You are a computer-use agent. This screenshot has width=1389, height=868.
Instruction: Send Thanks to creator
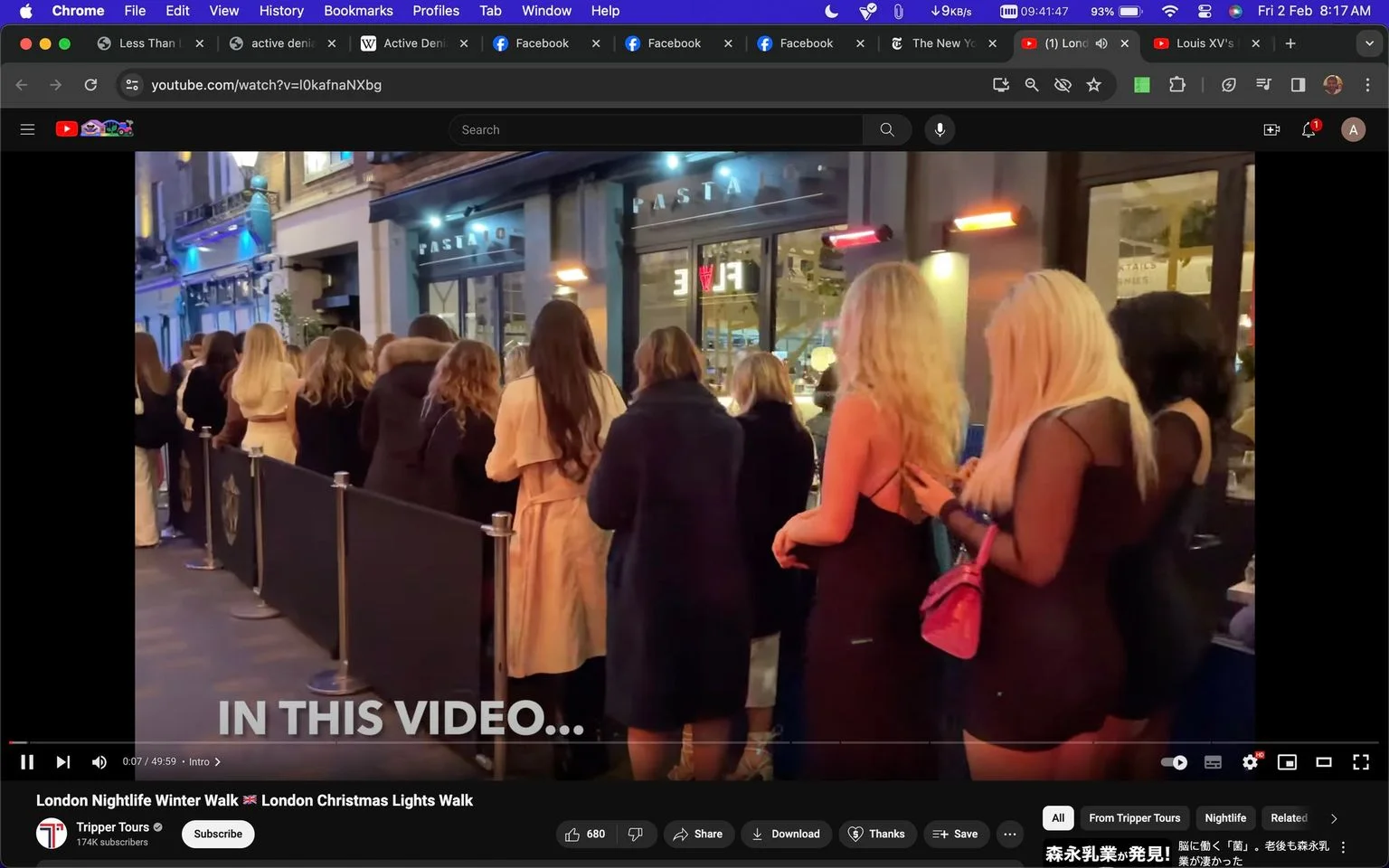pos(876,834)
